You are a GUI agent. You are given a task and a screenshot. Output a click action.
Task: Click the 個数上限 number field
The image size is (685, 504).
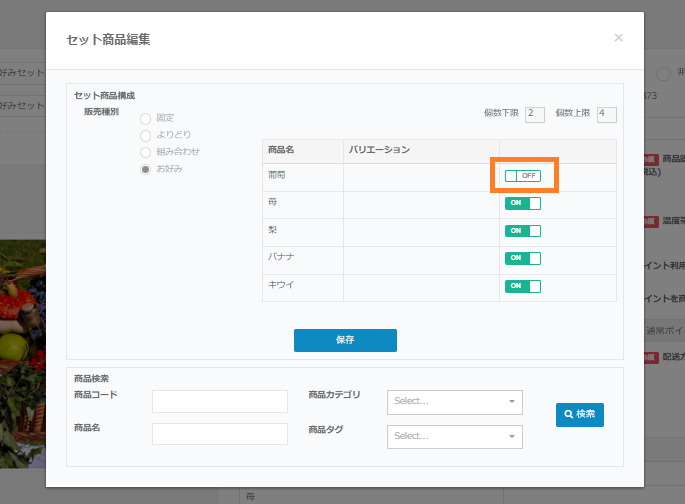(606, 114)
